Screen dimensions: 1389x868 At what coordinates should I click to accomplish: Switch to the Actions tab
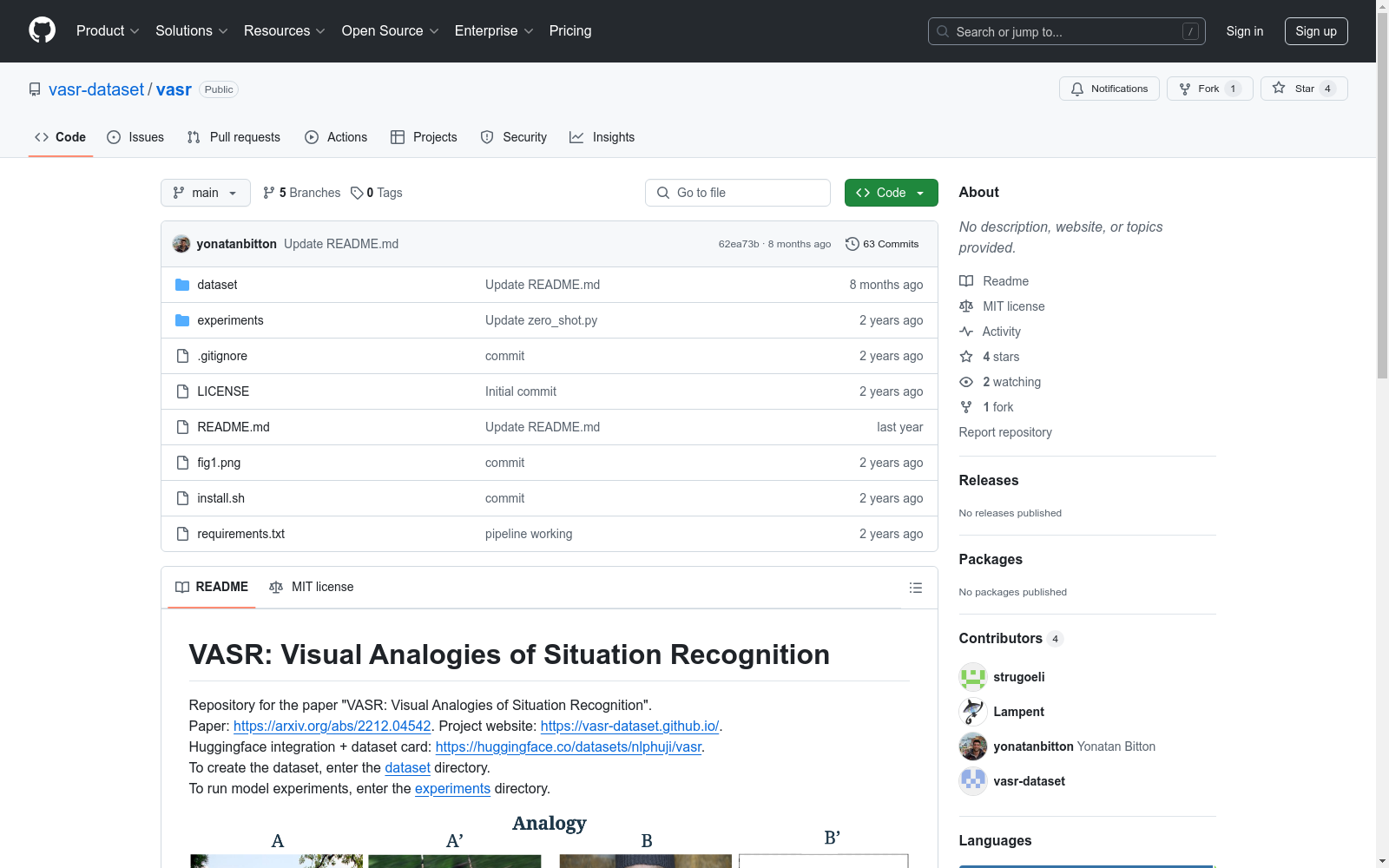pyautogui.click(x=336, y=137)
